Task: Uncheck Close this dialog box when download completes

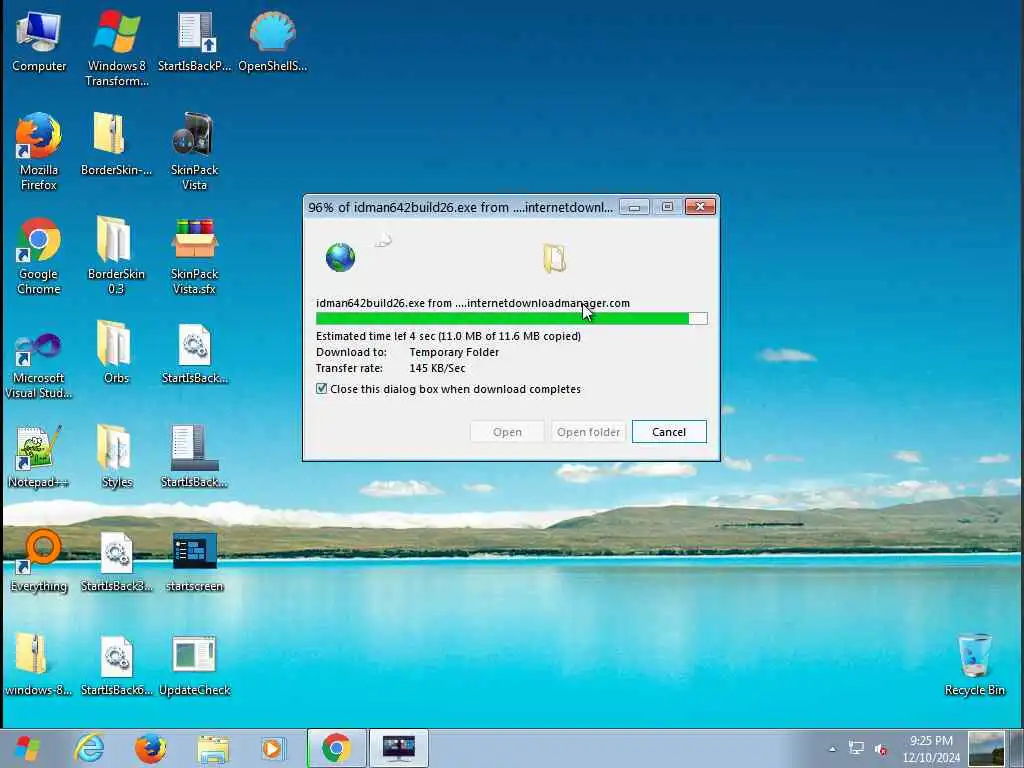Action: (321, 389)
